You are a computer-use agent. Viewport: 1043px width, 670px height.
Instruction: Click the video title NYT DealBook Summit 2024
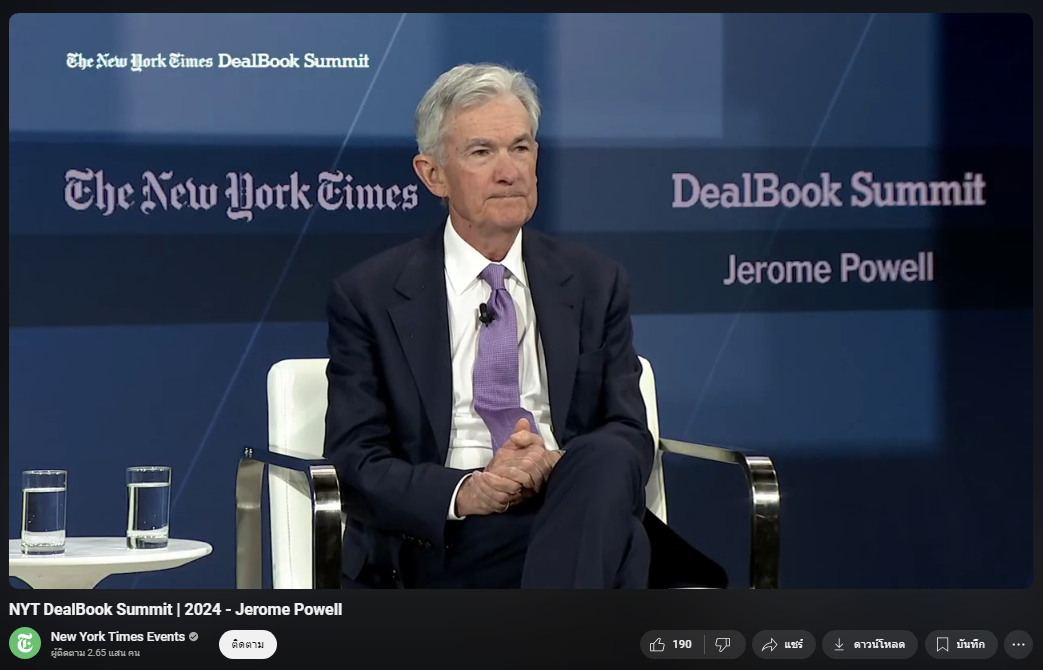click(176, 609)
